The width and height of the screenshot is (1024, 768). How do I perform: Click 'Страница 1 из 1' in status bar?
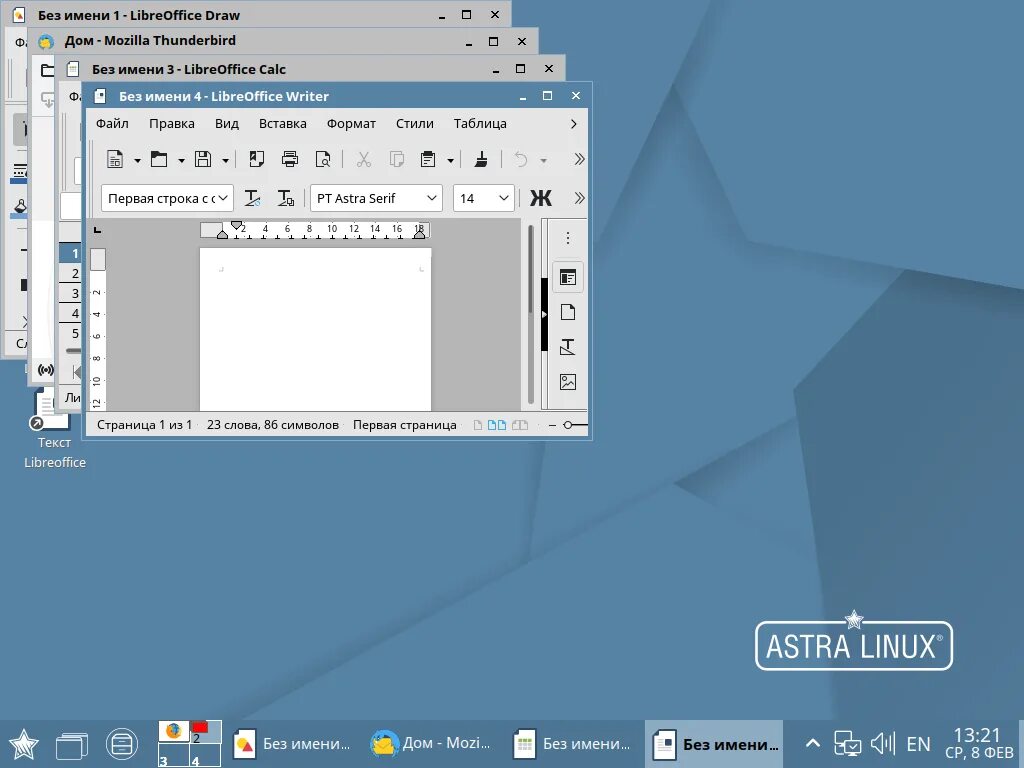144,425
